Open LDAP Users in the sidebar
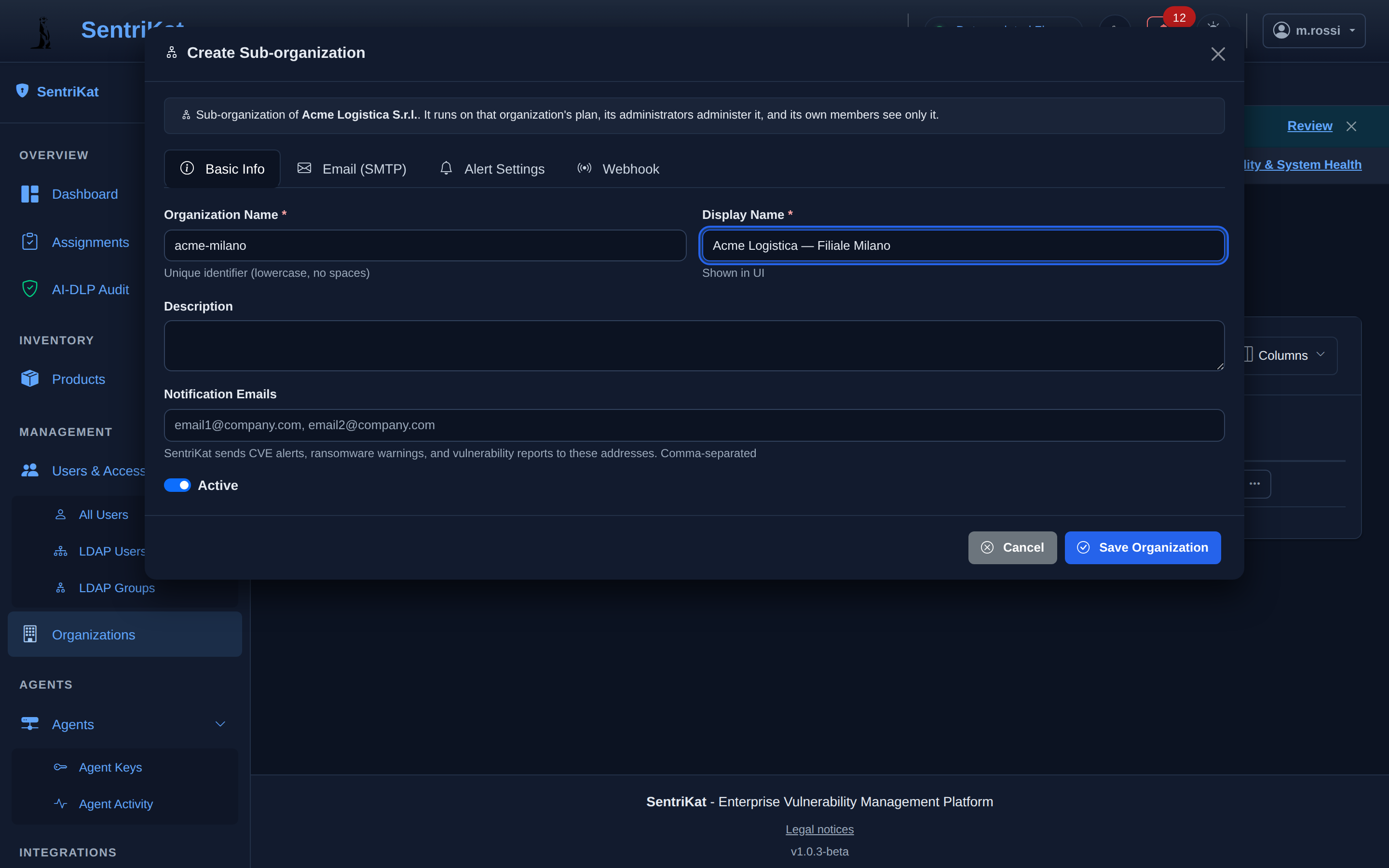This screenshot has width=1389, height=868. point(99,551)
